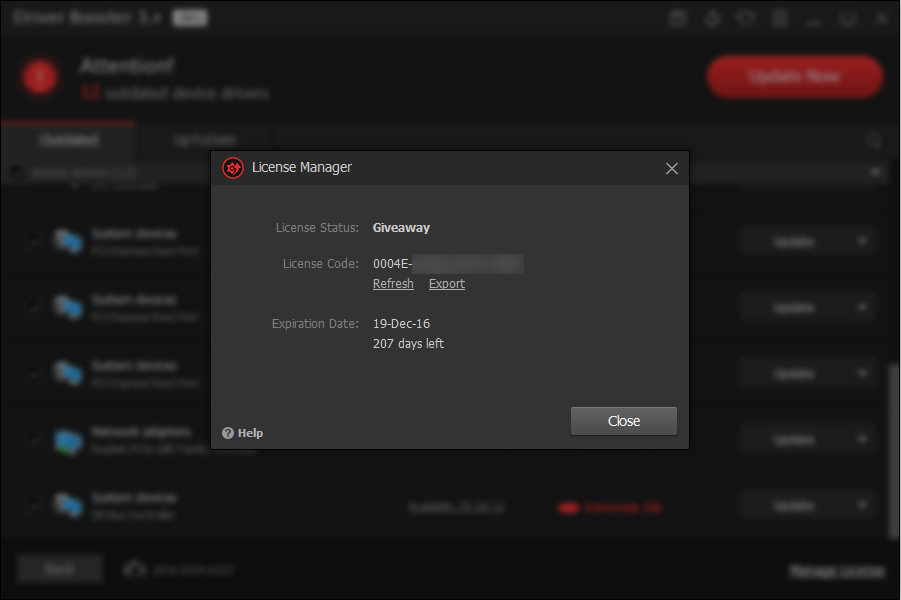The height and width of the screenshot is (600, 901).
Task: Click the Network adapters device icon
Action: [68, 441]
